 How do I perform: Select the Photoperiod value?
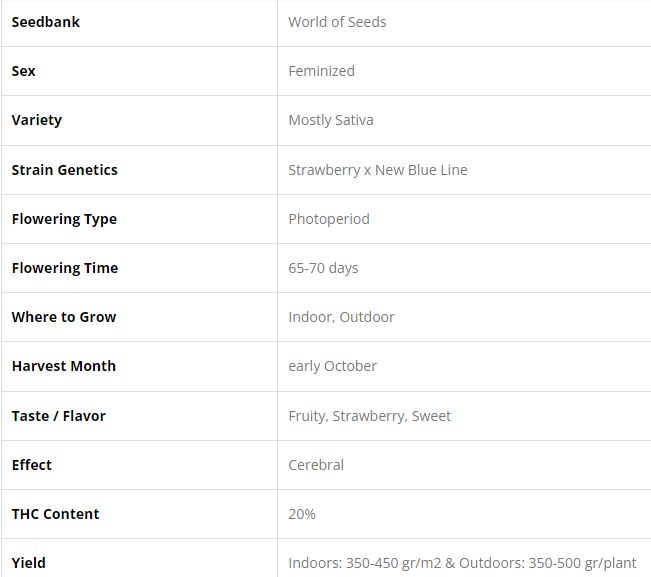point(329,219)
